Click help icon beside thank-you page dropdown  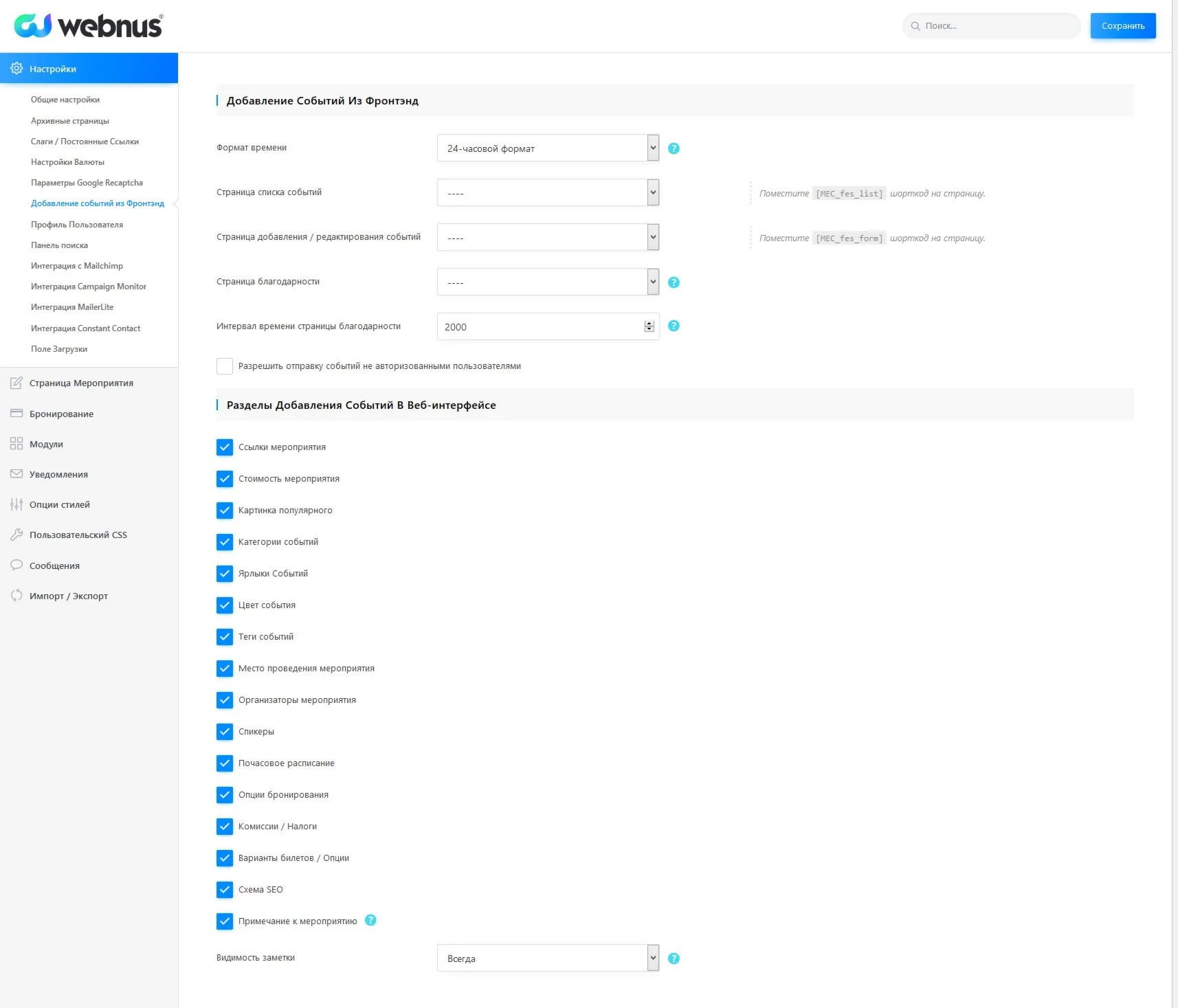pyautogui.click(x=674, y=282)
